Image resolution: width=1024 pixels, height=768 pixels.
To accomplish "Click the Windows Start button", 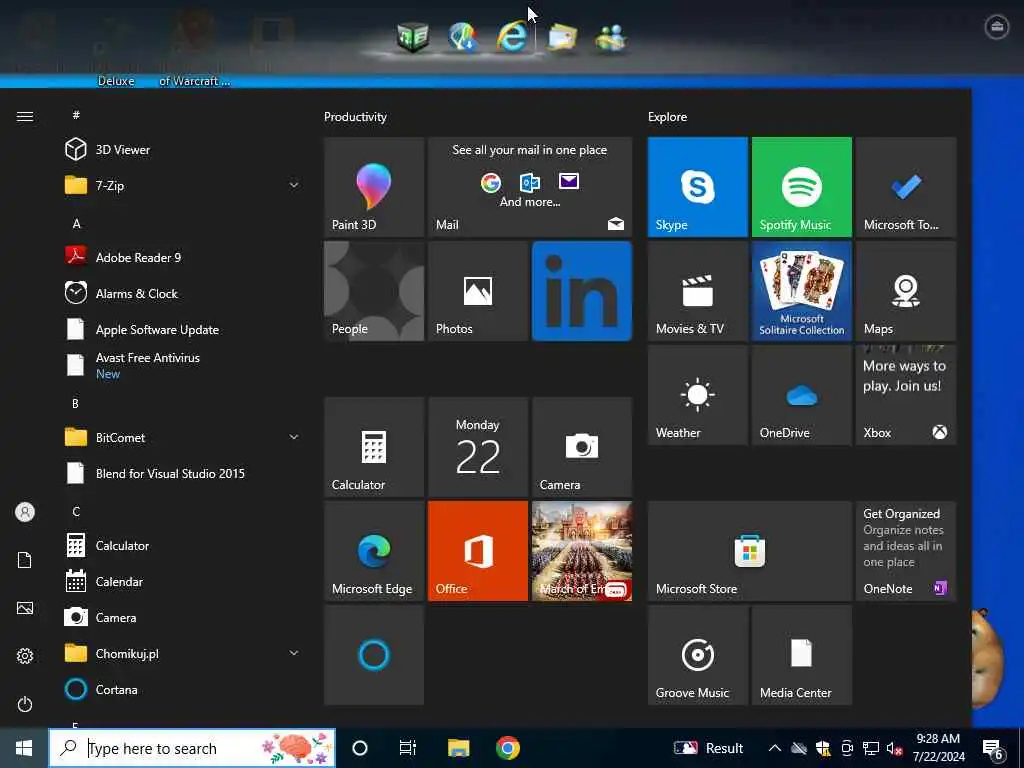I will click(x=24, y=748).
